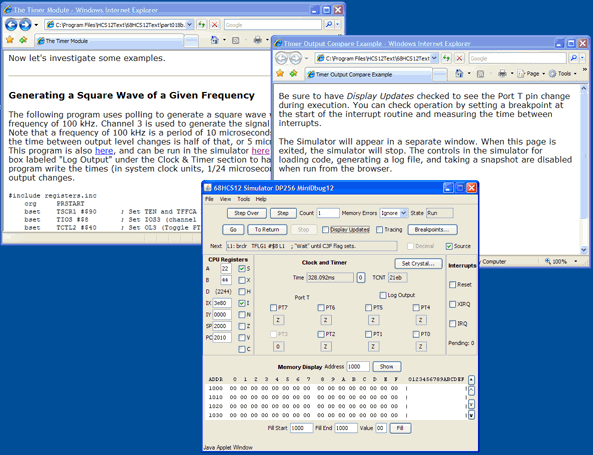
Task: Open address bar dropdown in Output Compare window
Action: coord(434,58)
